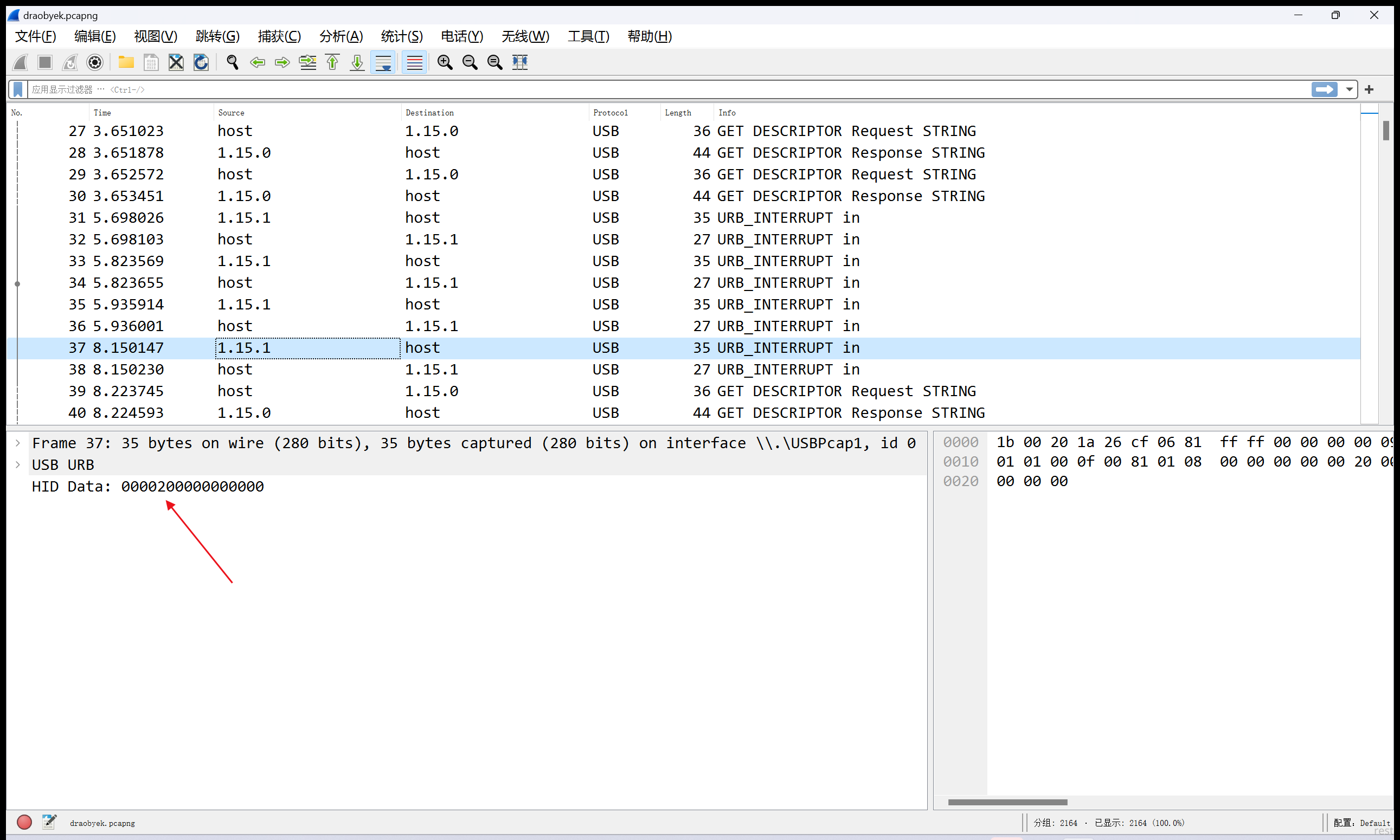Open capture options gear icon

[94, 62]
